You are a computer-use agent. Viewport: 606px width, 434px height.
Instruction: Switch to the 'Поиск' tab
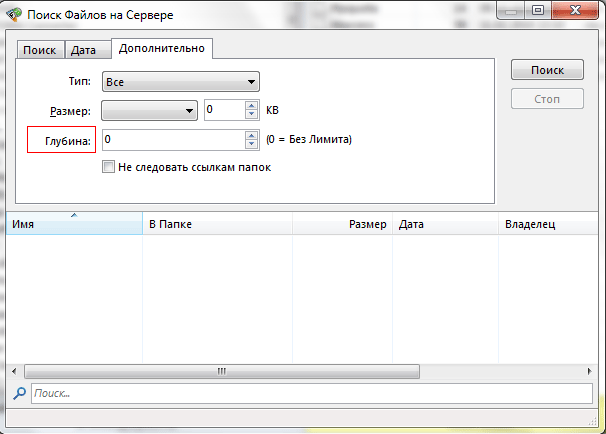click(40, 50)
